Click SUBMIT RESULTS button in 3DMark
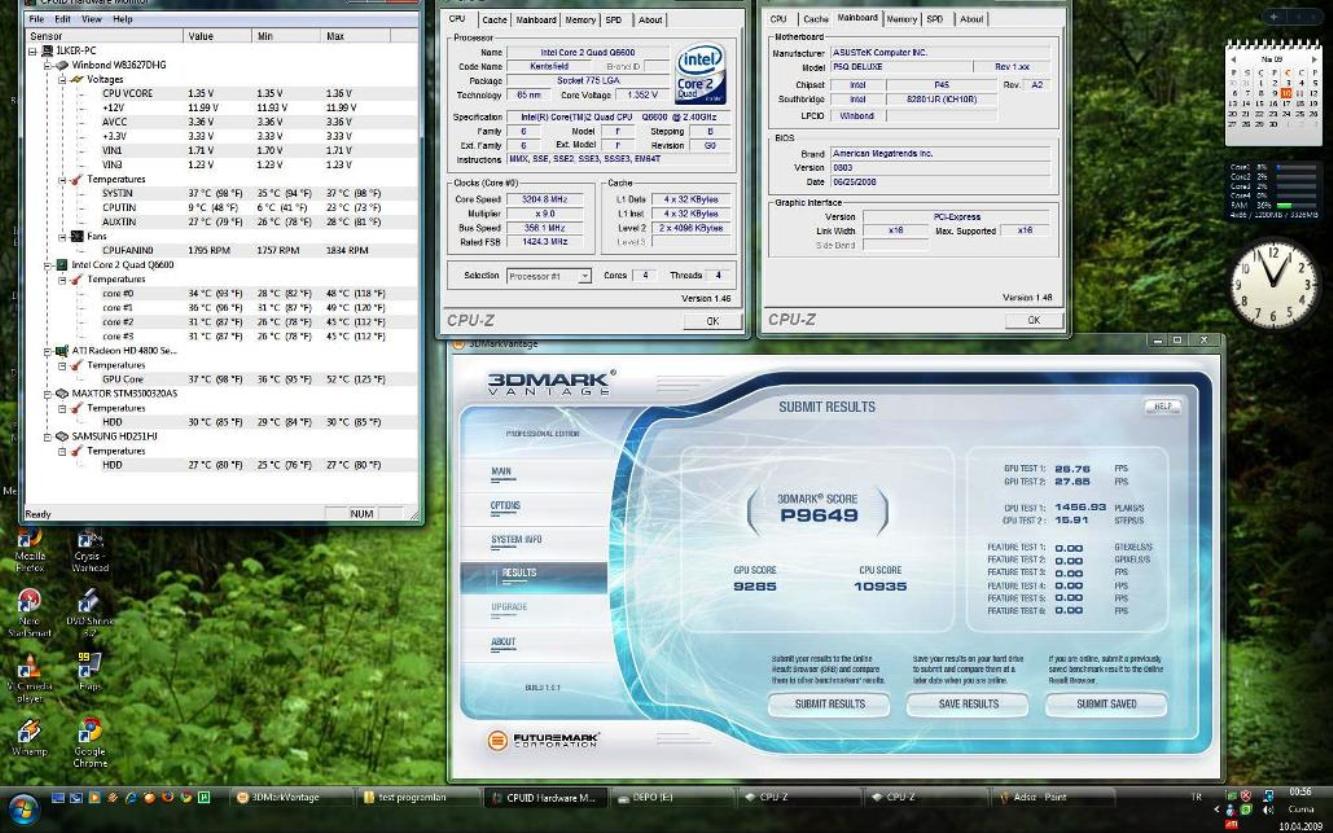This screenshot has width=1333, height=833. [x=829, y=704]
